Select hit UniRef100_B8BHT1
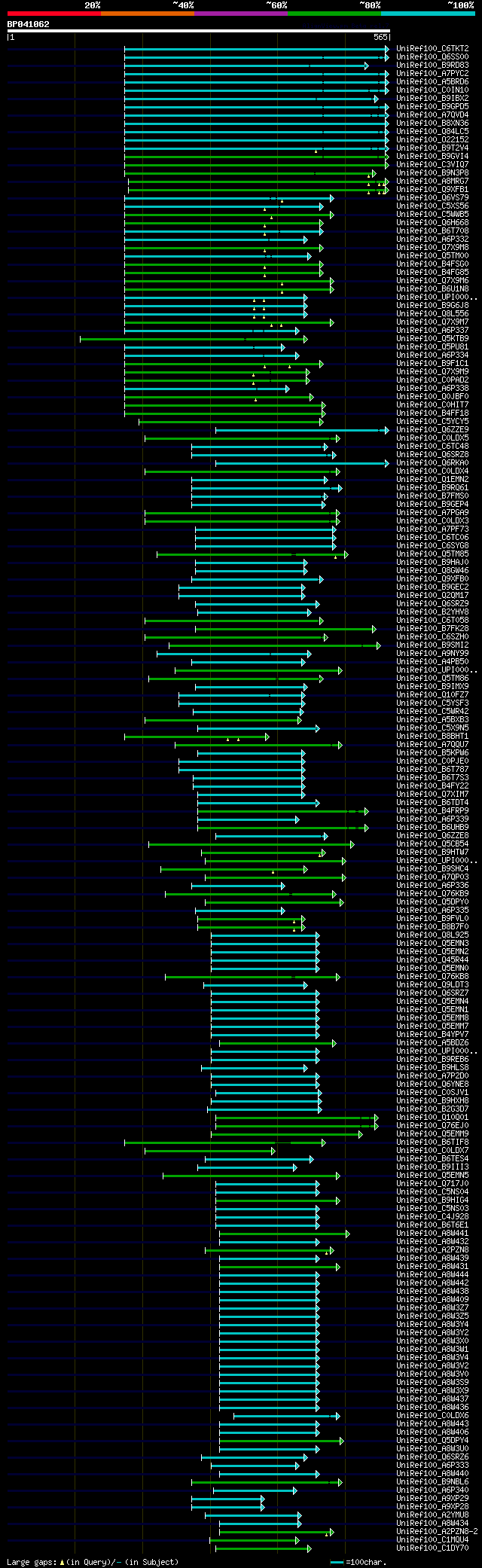The image size is (482, 1568). 432,736
